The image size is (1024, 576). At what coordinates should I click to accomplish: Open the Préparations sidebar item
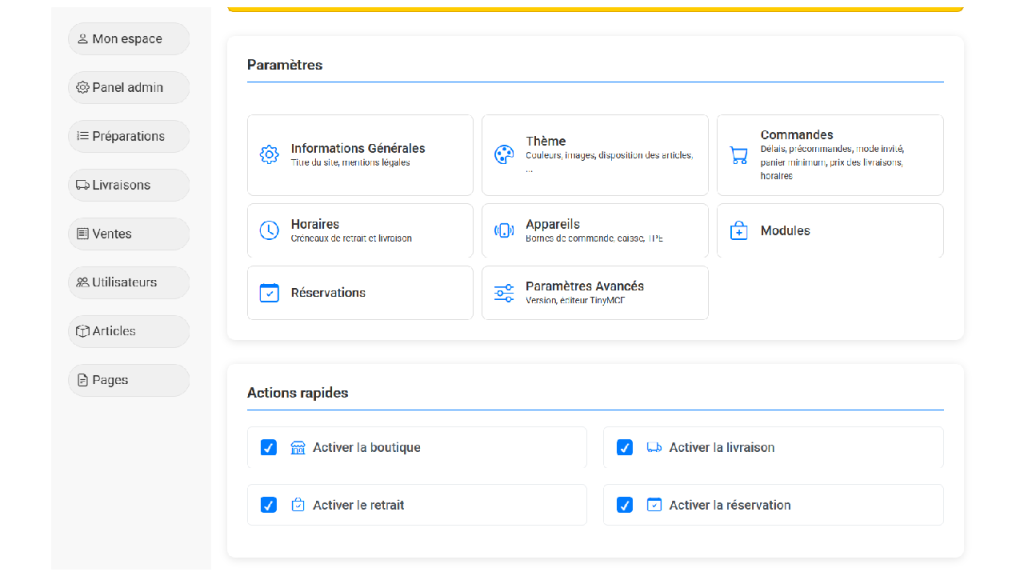pos(128,137)
